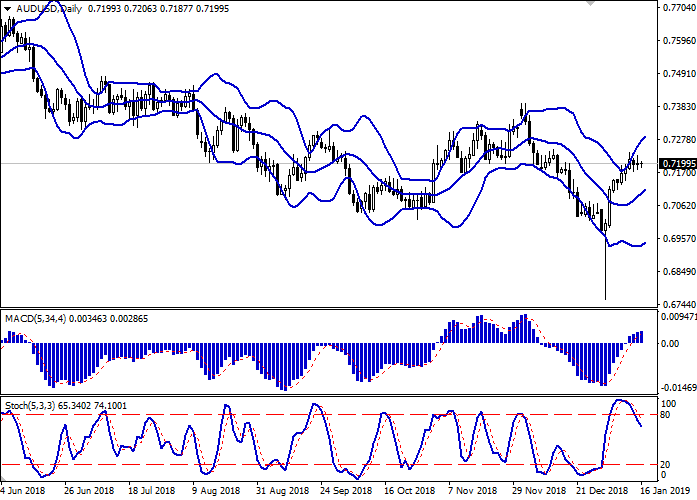The width and height of the screenshot is (697, 500).
Task: Click the MACD values 0.003463 0.002865
Action: [x=108, y=319]
